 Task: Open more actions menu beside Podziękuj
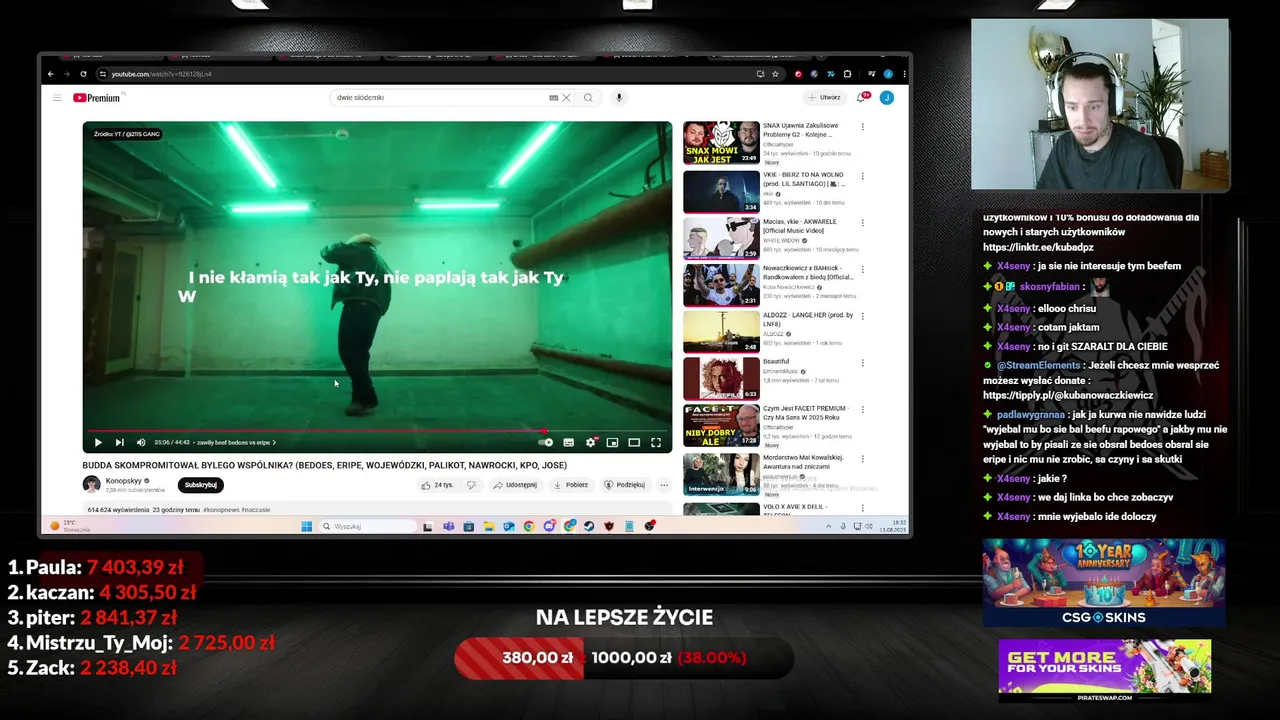664,485
